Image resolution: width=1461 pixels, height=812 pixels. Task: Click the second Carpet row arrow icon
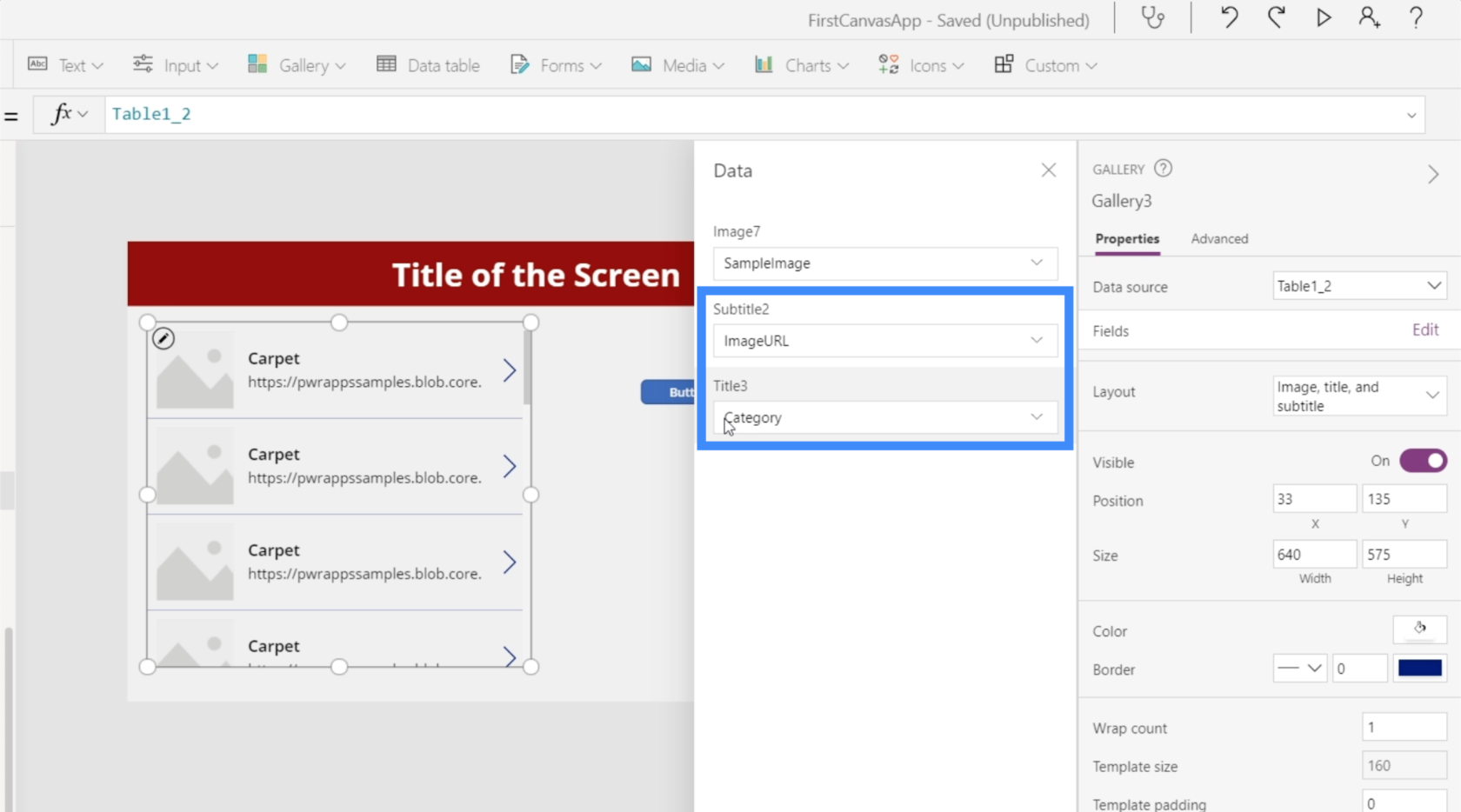coord(510,467)
